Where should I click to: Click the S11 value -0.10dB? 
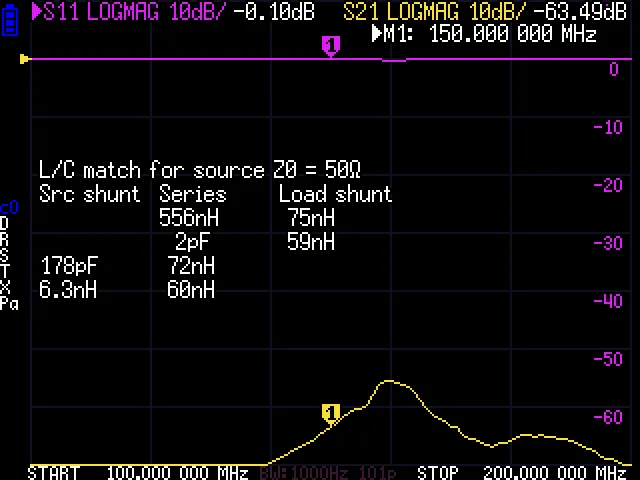click(274, 11)
